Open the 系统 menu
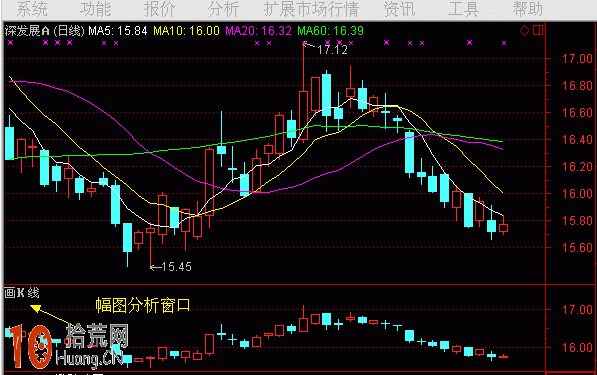Image resolution: width=597 pixels, height=375 pixels. point(32,9)
